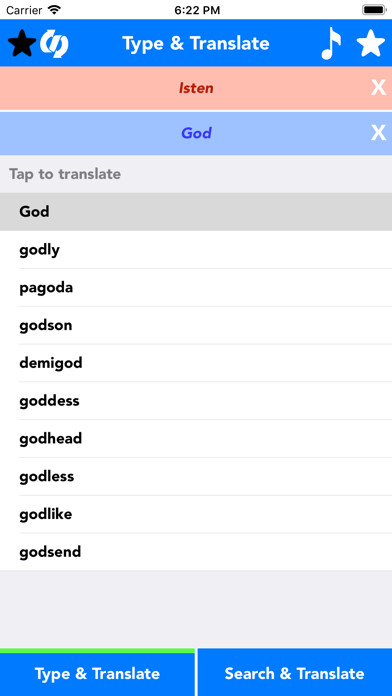Translate the suggestion godly
This screenshot has width=392, height=696.
[x=196, y=249]
